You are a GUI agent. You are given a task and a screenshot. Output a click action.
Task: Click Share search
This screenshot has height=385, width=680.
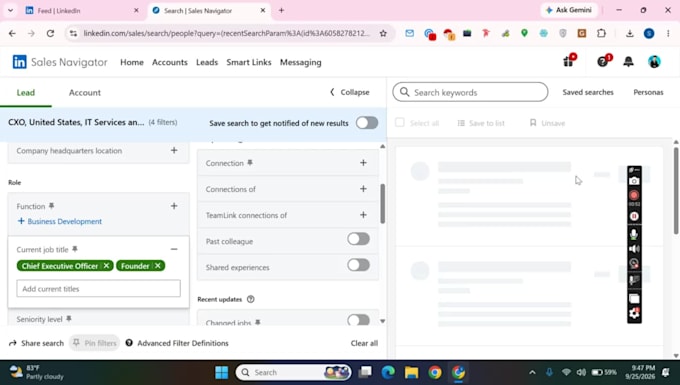(36, 343)
